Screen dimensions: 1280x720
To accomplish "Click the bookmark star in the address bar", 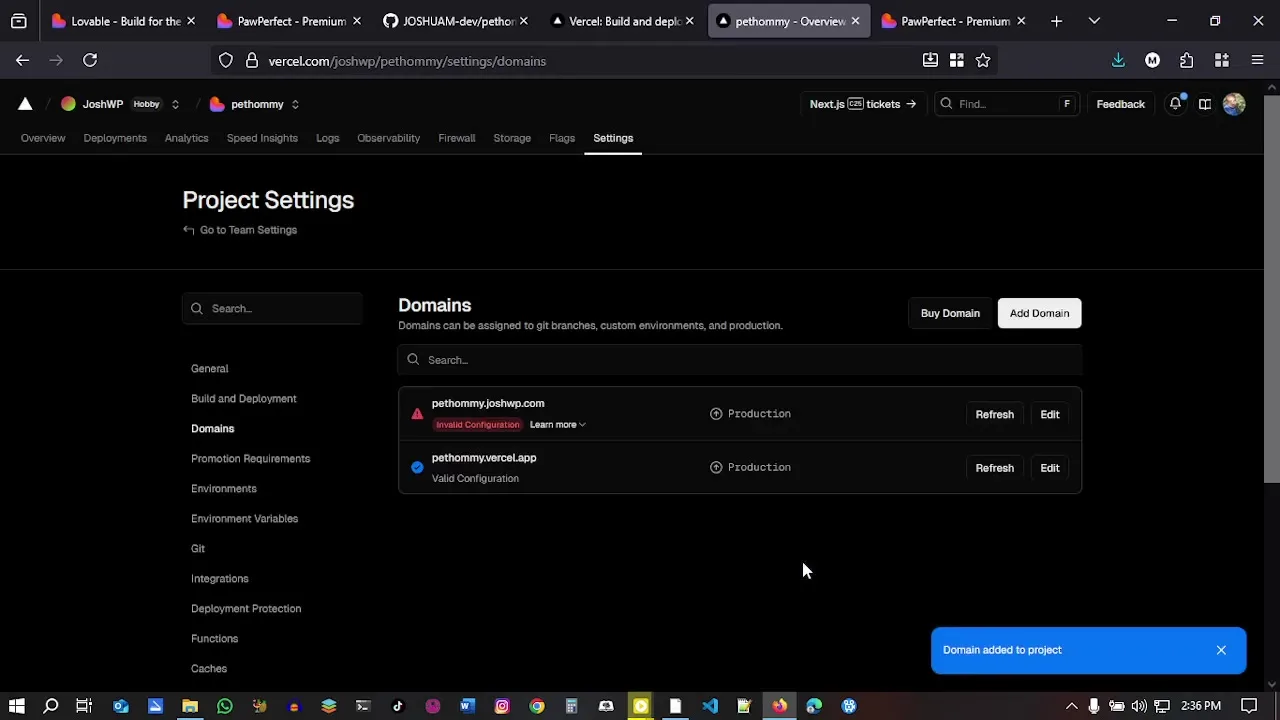I will coord(983,61).
